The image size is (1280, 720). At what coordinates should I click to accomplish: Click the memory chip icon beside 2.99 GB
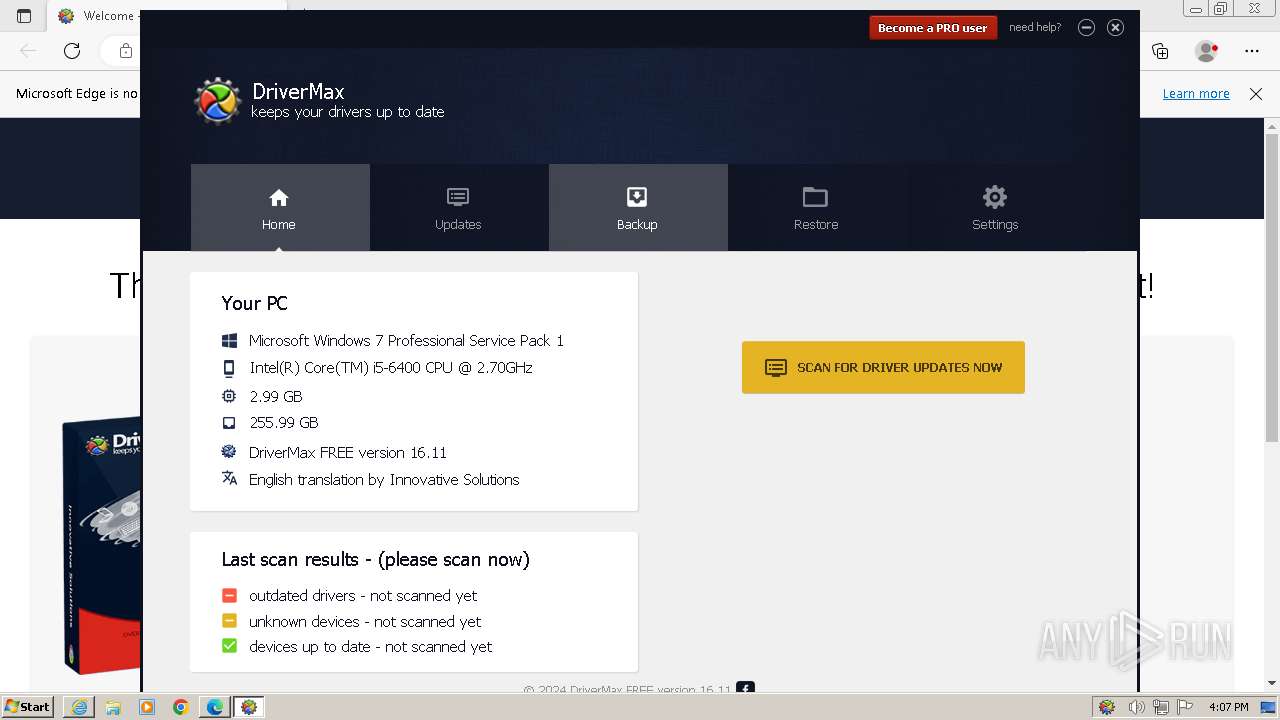tap(229, 396)
